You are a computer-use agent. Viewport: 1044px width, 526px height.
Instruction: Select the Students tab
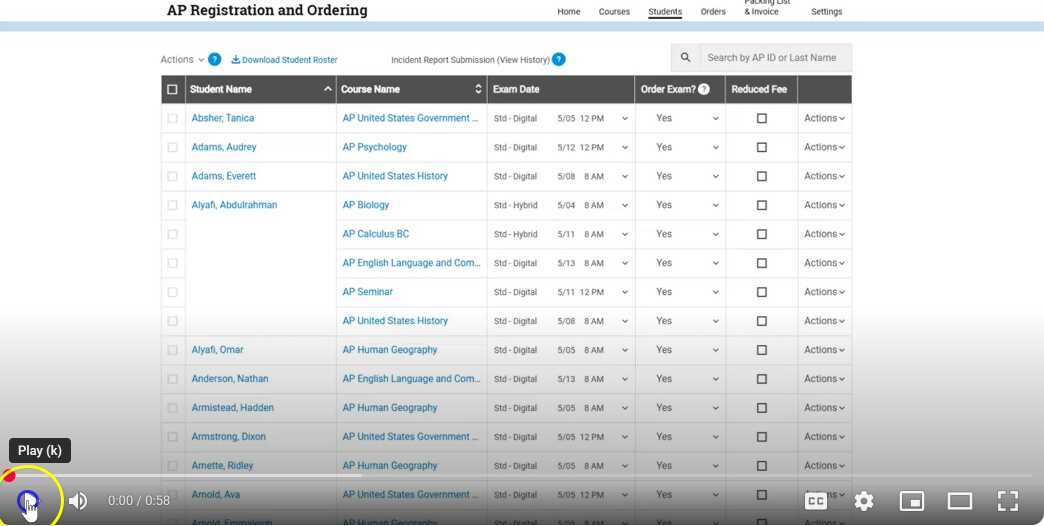point(665,11)
